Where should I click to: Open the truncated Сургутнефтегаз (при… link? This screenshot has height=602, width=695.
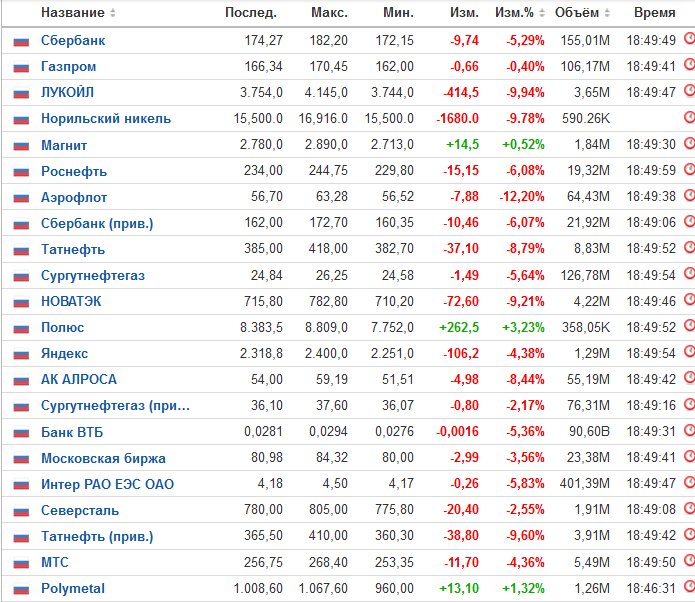coord(115,406)
